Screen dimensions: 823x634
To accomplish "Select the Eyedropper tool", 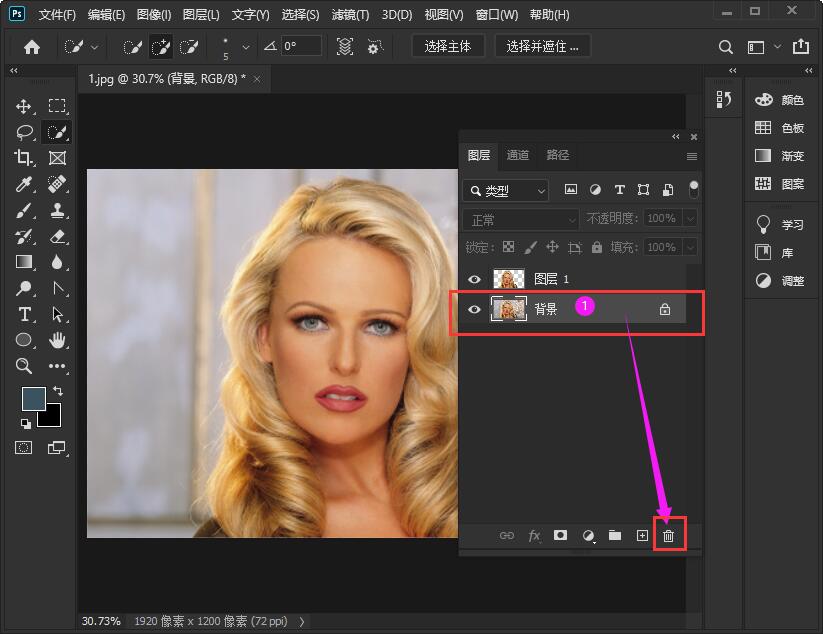I will [24, 184].
